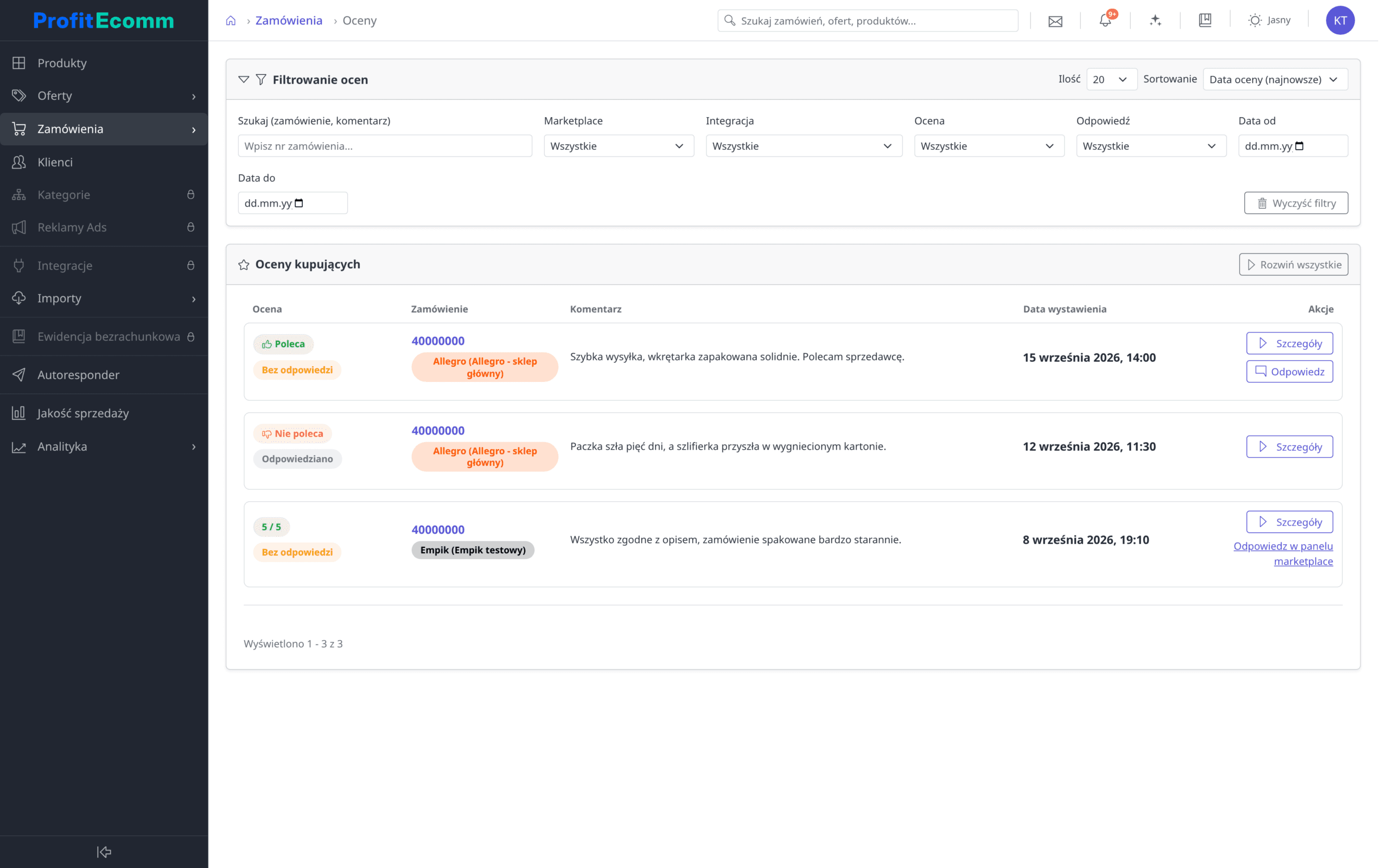Viewport: 1389px width, 868px height.
Task: Open the messages envelope icon
Action: [1055, 21]
